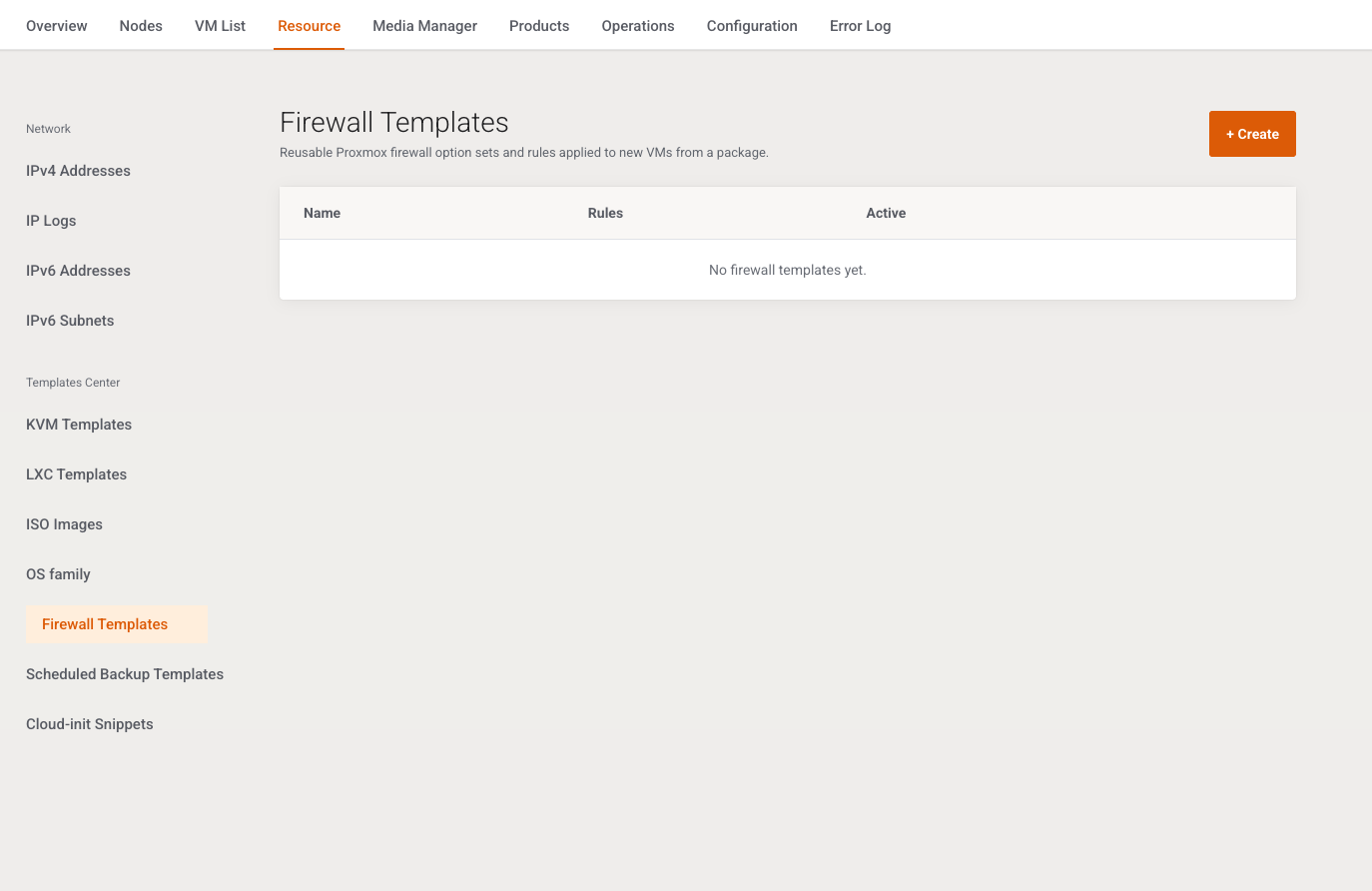The height and width of the screenshot is (891, 1372).
Task: Select Firewall Templates in sidebar
Action: 117,624
